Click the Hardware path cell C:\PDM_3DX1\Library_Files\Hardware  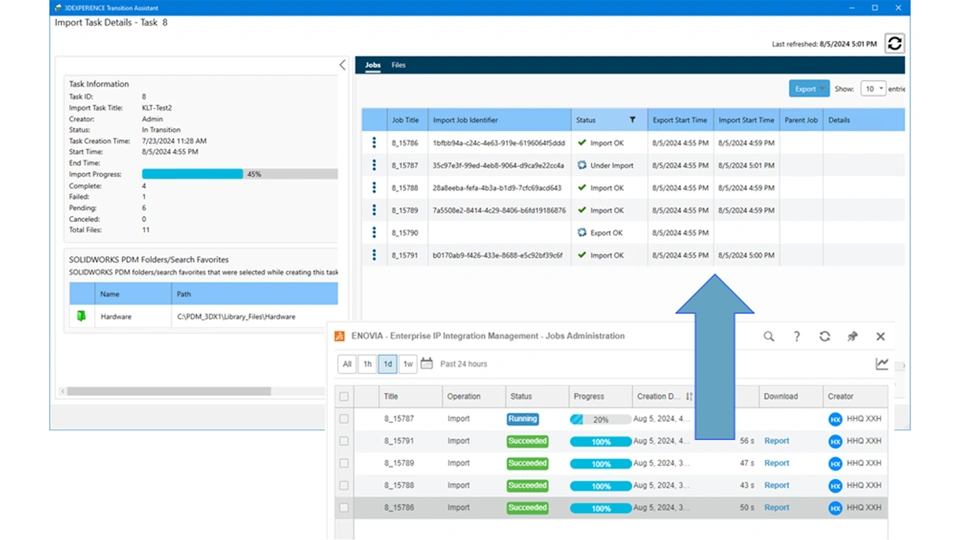236,317
